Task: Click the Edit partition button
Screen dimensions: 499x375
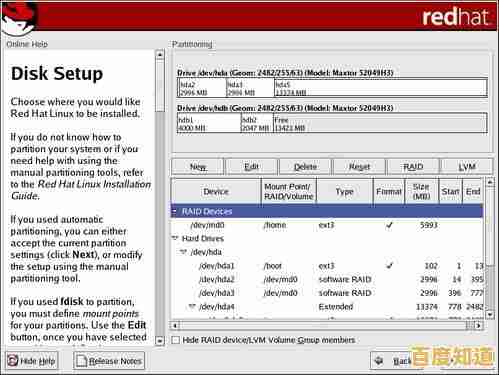Action: click(251, 167)
